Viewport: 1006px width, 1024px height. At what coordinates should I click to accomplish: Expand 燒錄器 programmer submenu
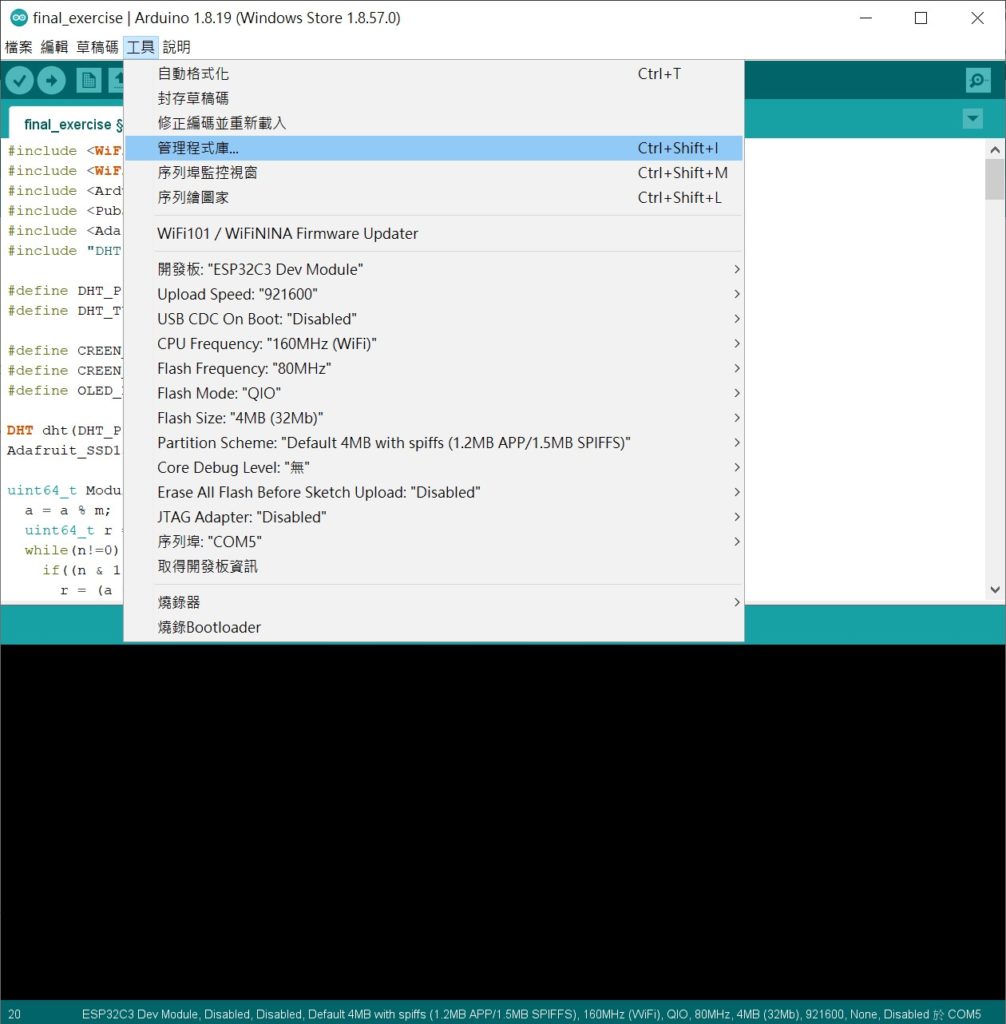(434, 603)
